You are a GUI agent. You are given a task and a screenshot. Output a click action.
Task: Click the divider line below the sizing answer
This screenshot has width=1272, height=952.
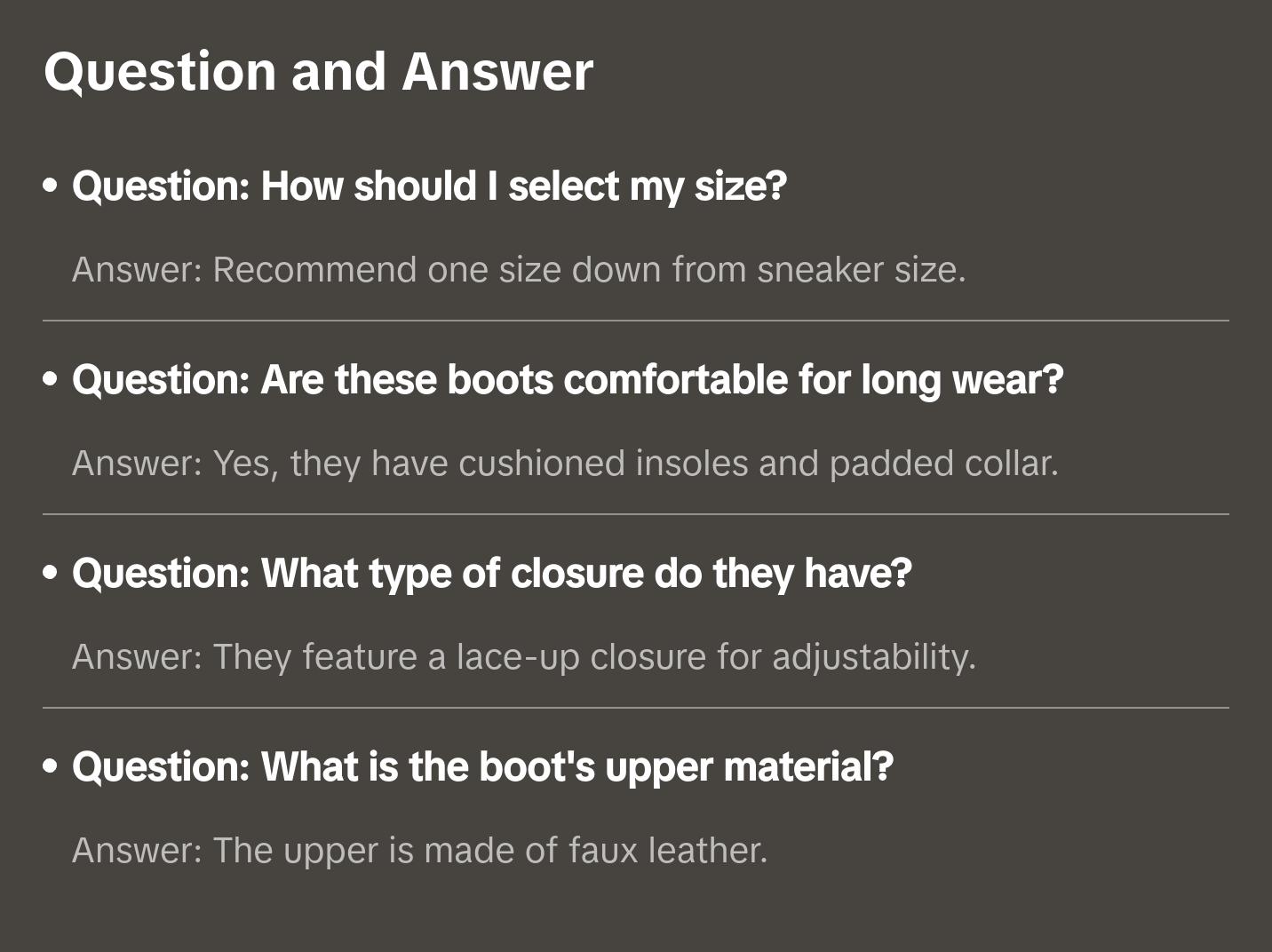click(x=636, y=321)
